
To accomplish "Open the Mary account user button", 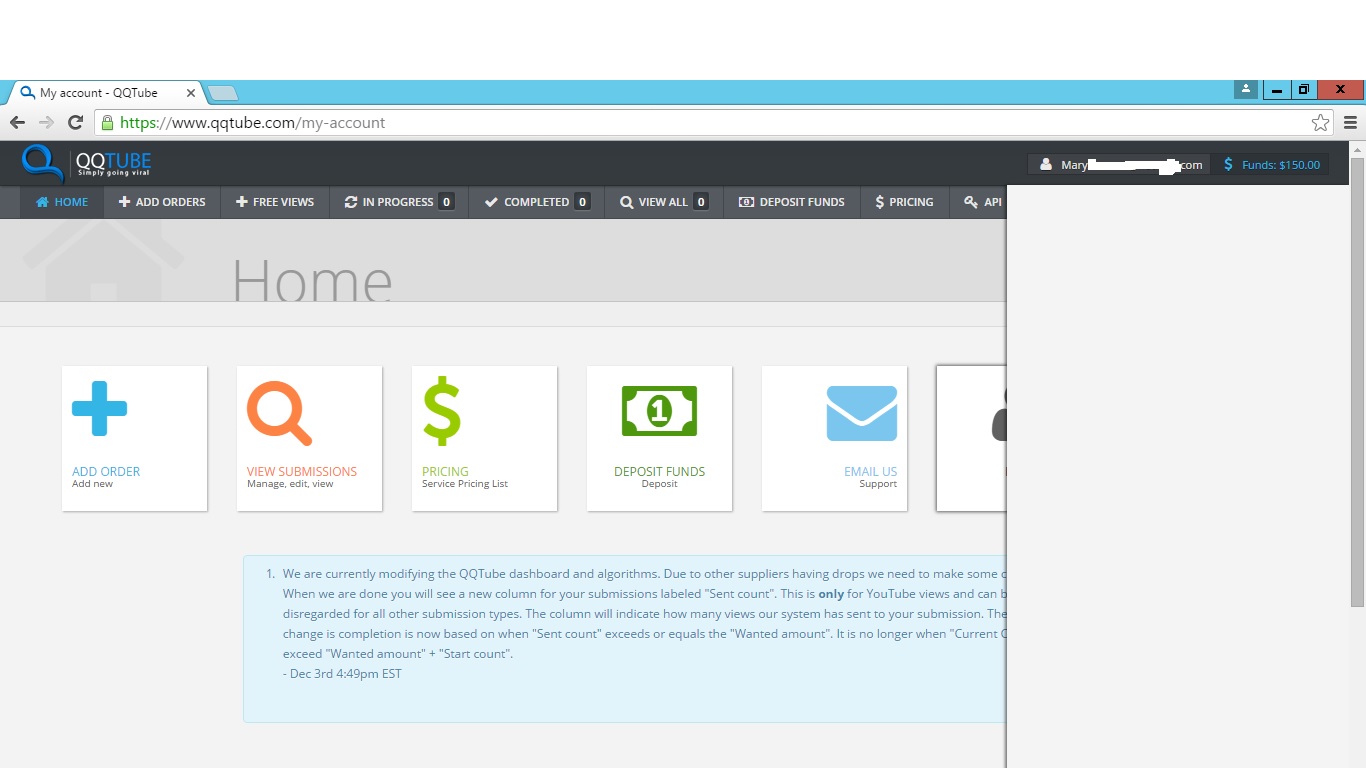I will (1119, 165).
